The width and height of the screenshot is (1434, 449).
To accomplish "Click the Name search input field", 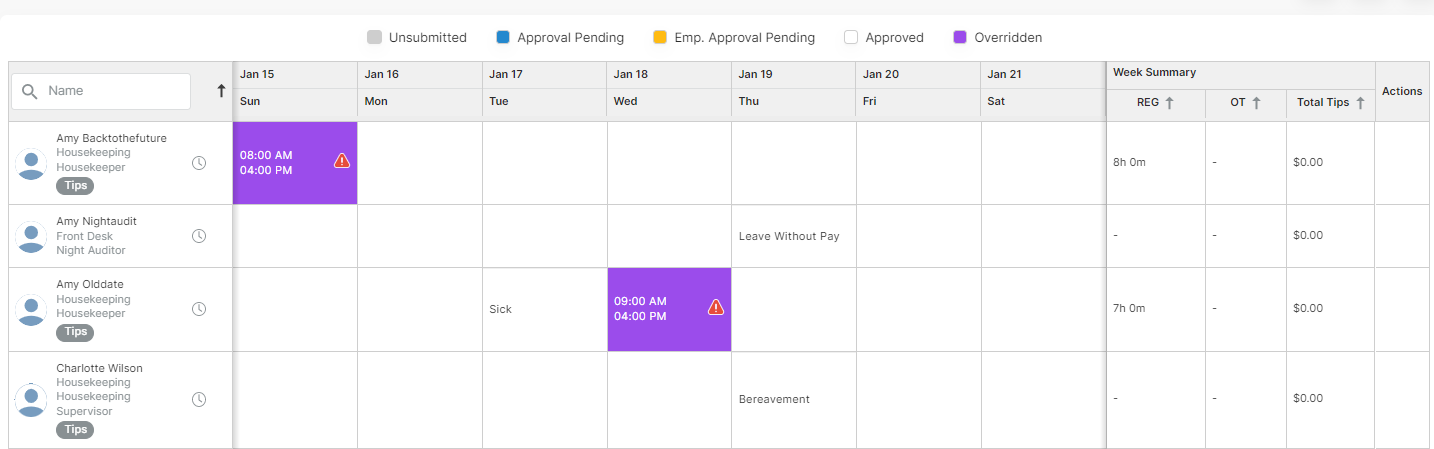I will pos(101,91).
